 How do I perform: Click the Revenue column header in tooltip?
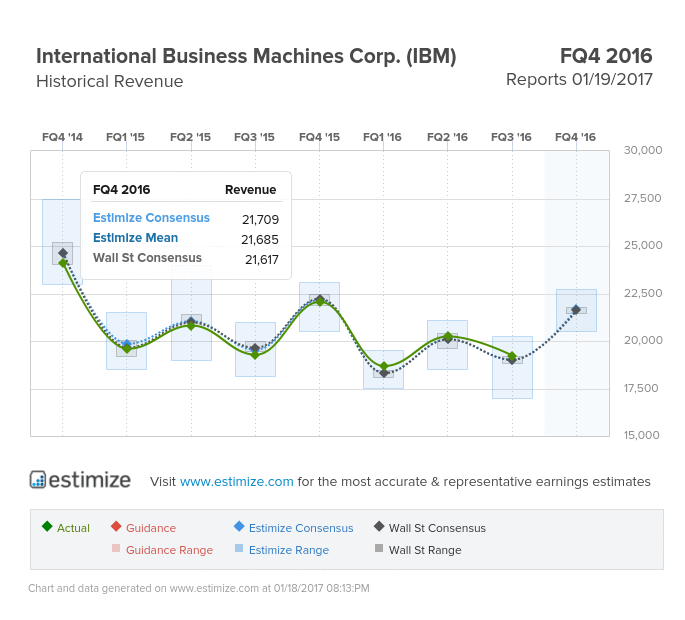[250, 190]
